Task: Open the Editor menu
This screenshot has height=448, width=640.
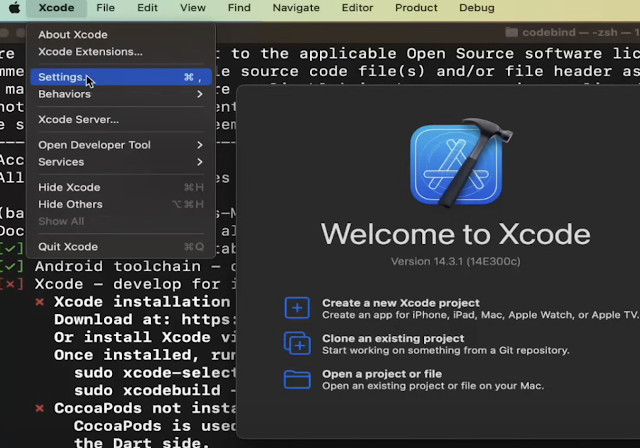Action: (x=357, y=8)
